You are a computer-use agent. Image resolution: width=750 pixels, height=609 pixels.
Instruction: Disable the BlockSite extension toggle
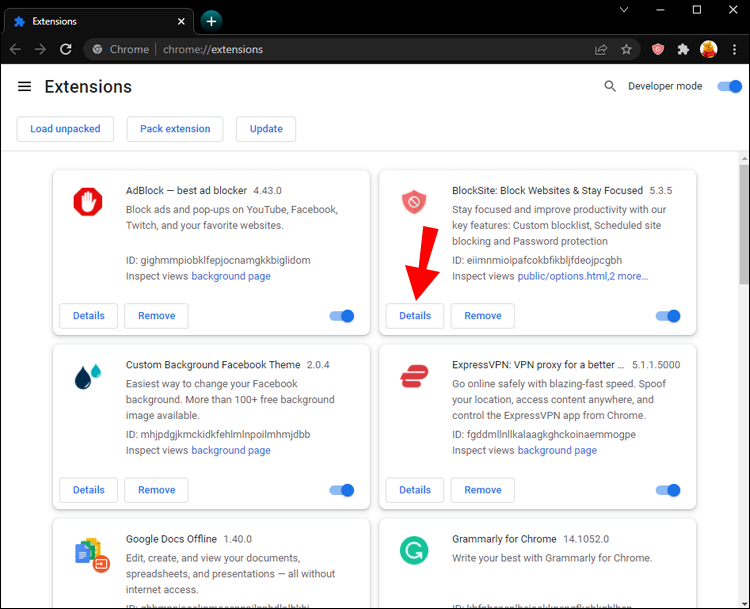point(668,316)
